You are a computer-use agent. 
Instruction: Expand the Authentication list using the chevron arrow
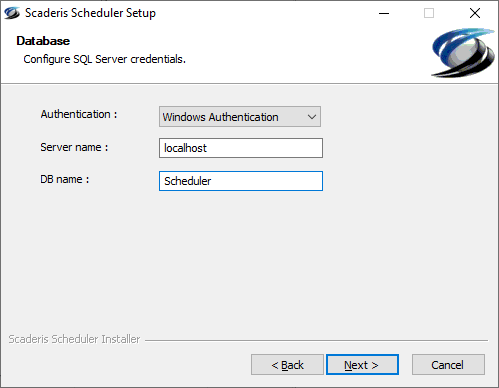[312, 117]
